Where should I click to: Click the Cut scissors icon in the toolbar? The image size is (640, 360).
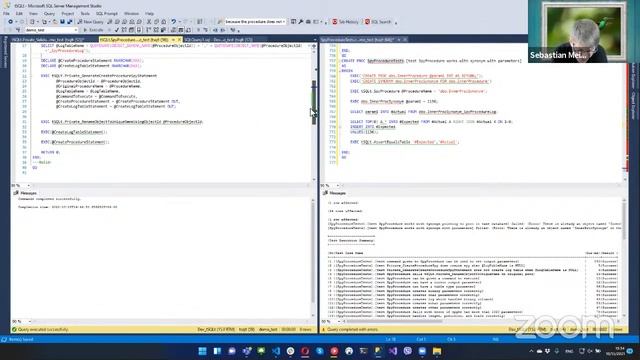(149, 22)
